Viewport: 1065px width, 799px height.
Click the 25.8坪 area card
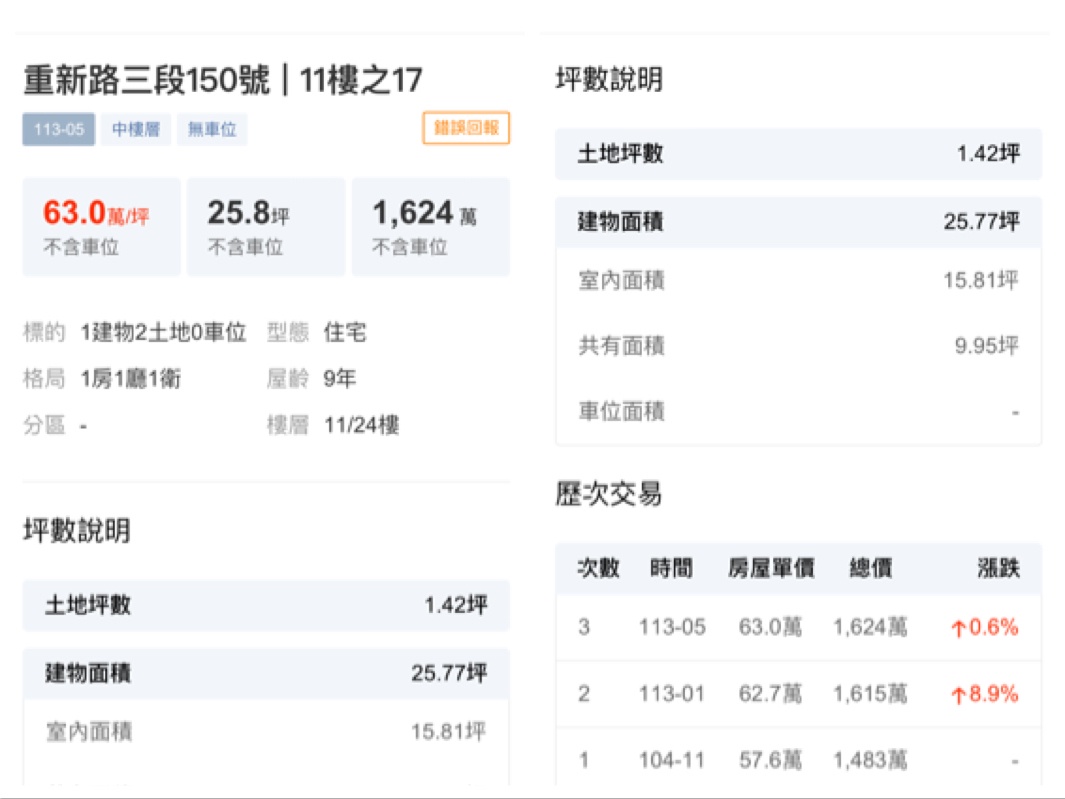click(266, 227)
